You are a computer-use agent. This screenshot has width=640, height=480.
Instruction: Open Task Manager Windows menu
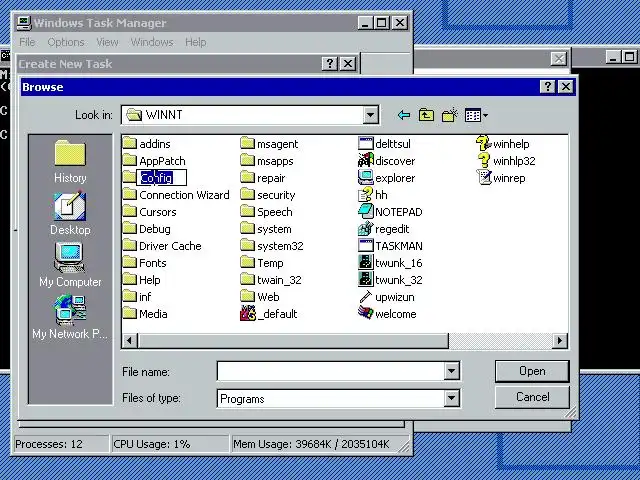152,42
